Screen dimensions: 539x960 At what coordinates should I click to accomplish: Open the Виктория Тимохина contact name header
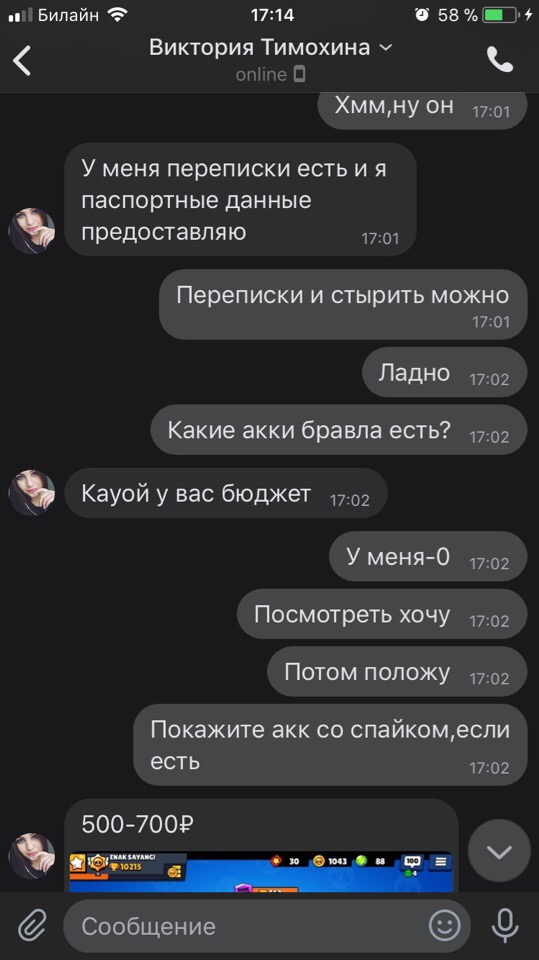(x=259, y=47)
